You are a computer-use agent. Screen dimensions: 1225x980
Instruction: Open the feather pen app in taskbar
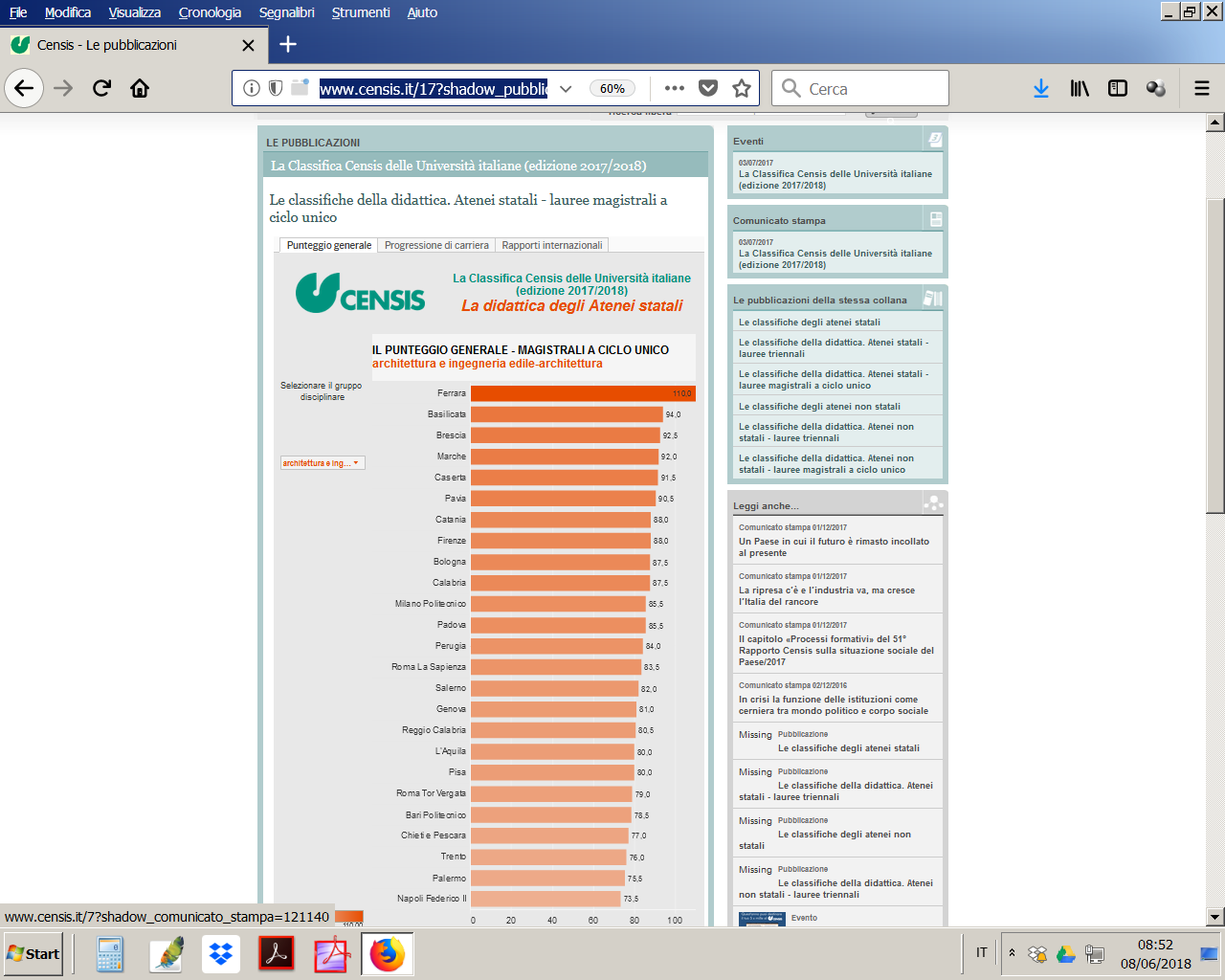[166, 954]
